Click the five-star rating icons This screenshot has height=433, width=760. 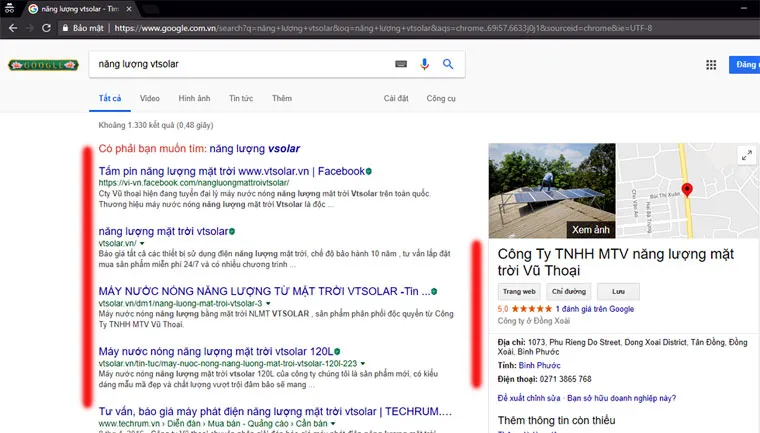[531, 309]
